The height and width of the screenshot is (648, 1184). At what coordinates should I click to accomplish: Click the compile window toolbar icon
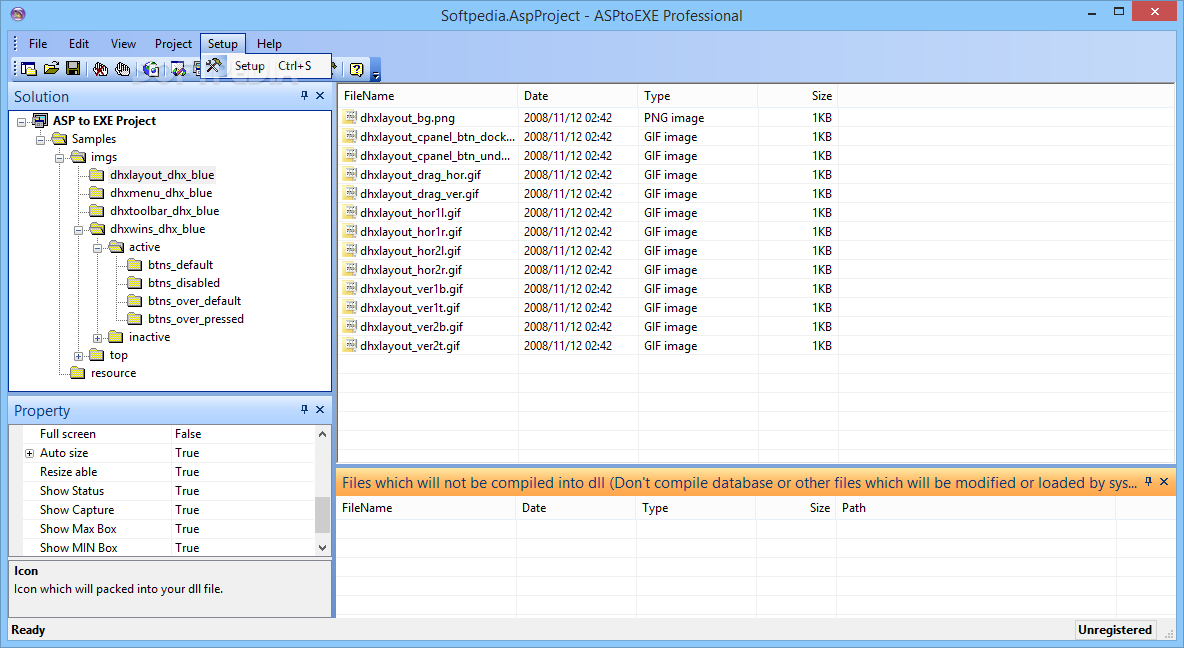coord(178,69)
